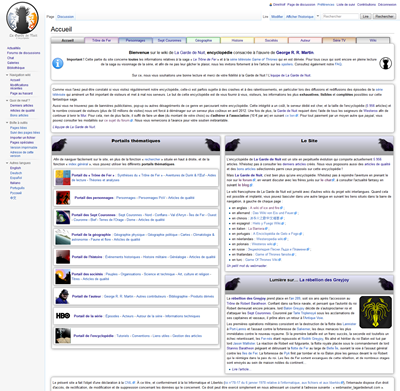The image size is (400, 391).
Task: Click the Déconnexion link
Action: (x=387, y=5)
